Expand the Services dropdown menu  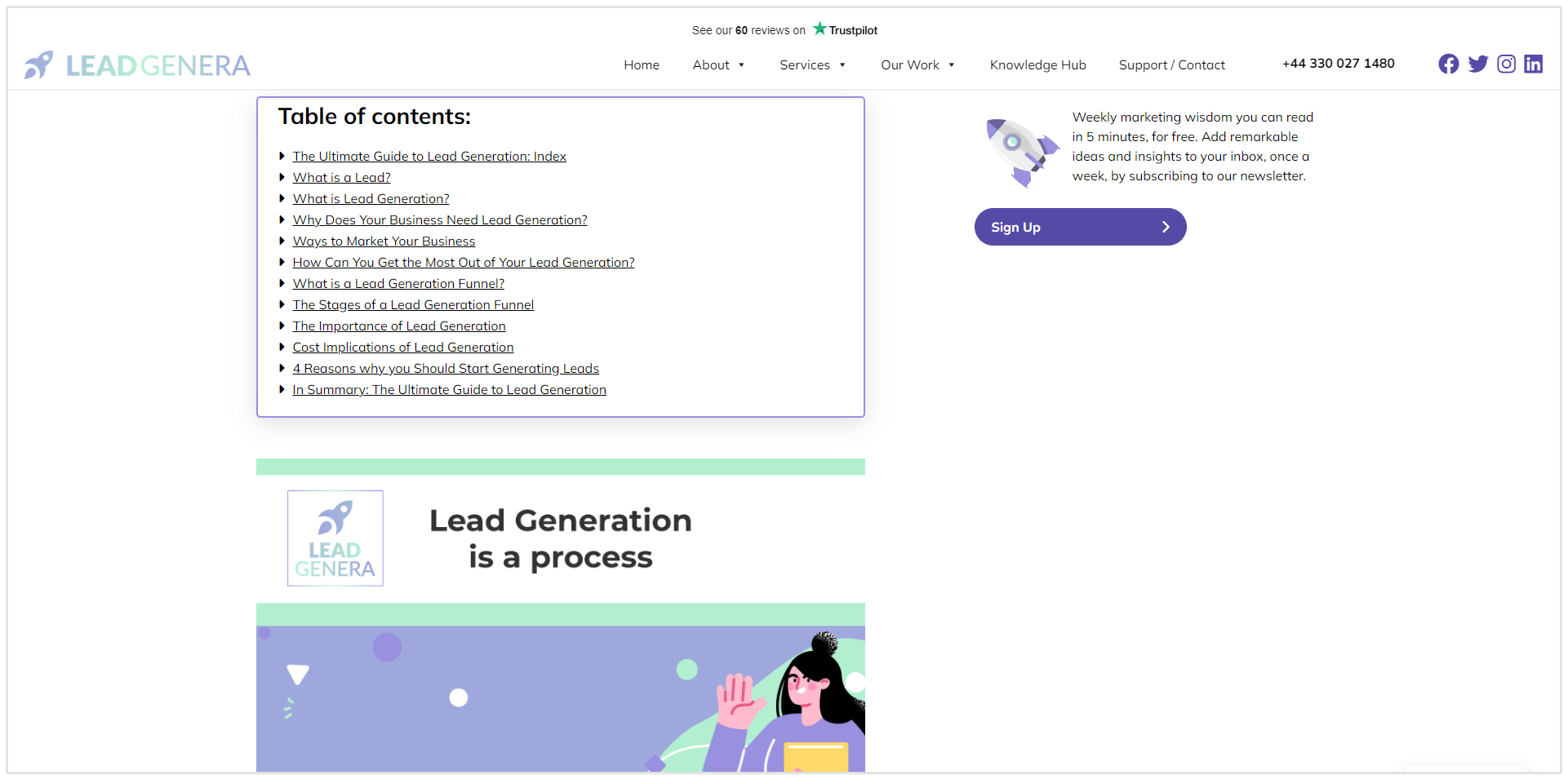(x=812, y=65)
